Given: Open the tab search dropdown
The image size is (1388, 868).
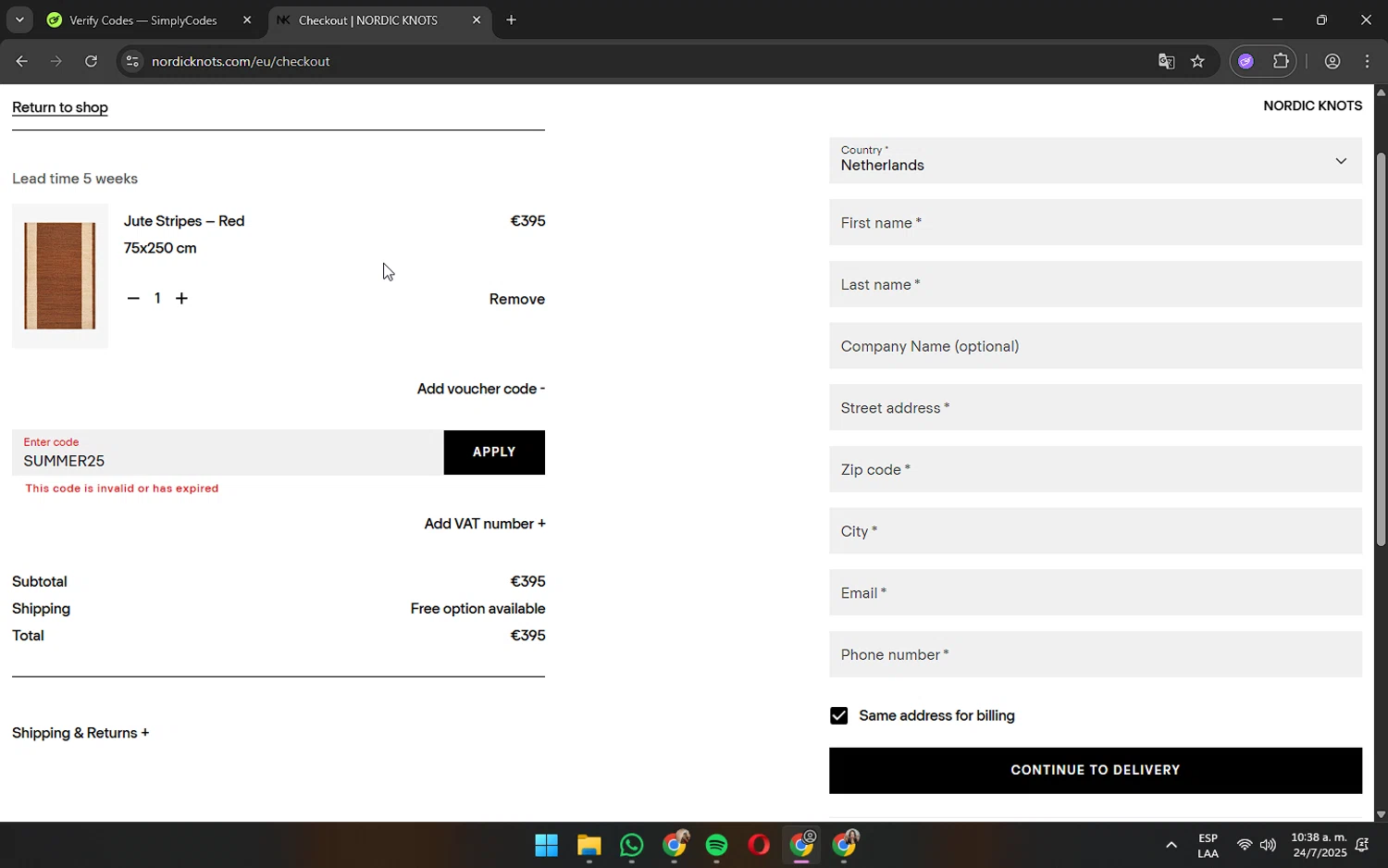Looking at the screenshot, I should [x=19, y=19].
